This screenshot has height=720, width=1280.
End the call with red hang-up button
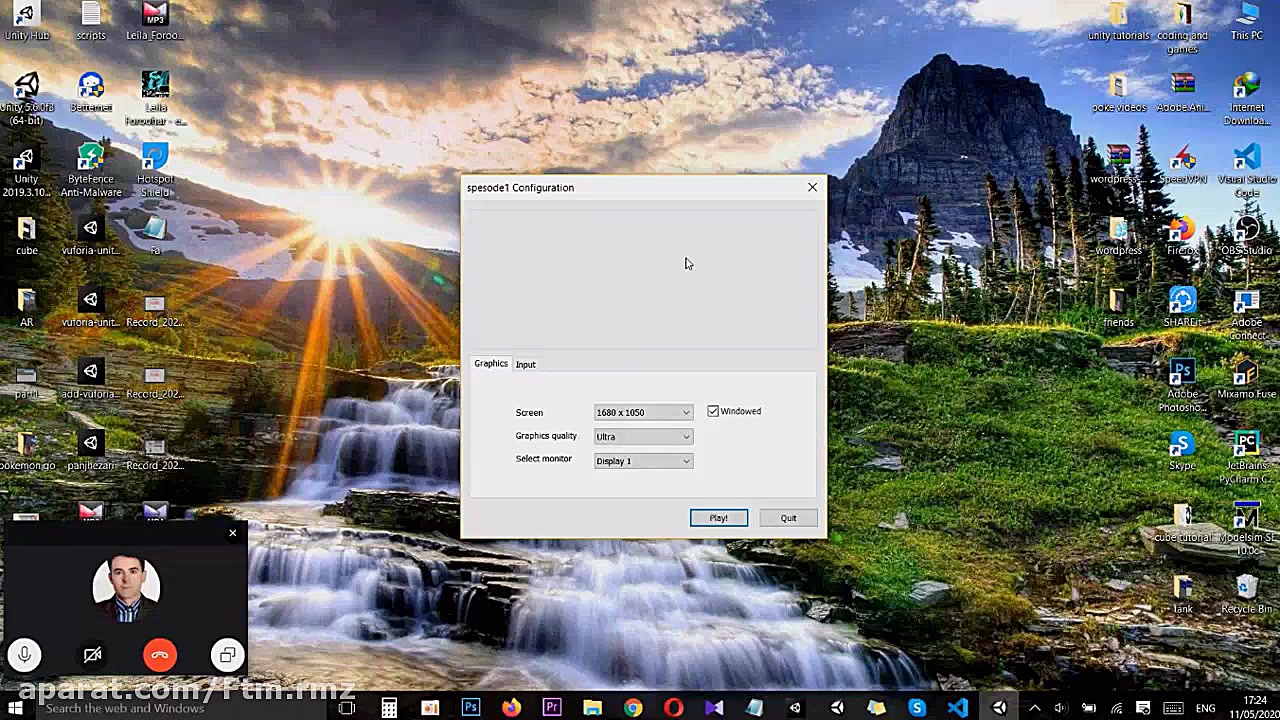pyautogui.click(x=160, y=655)
